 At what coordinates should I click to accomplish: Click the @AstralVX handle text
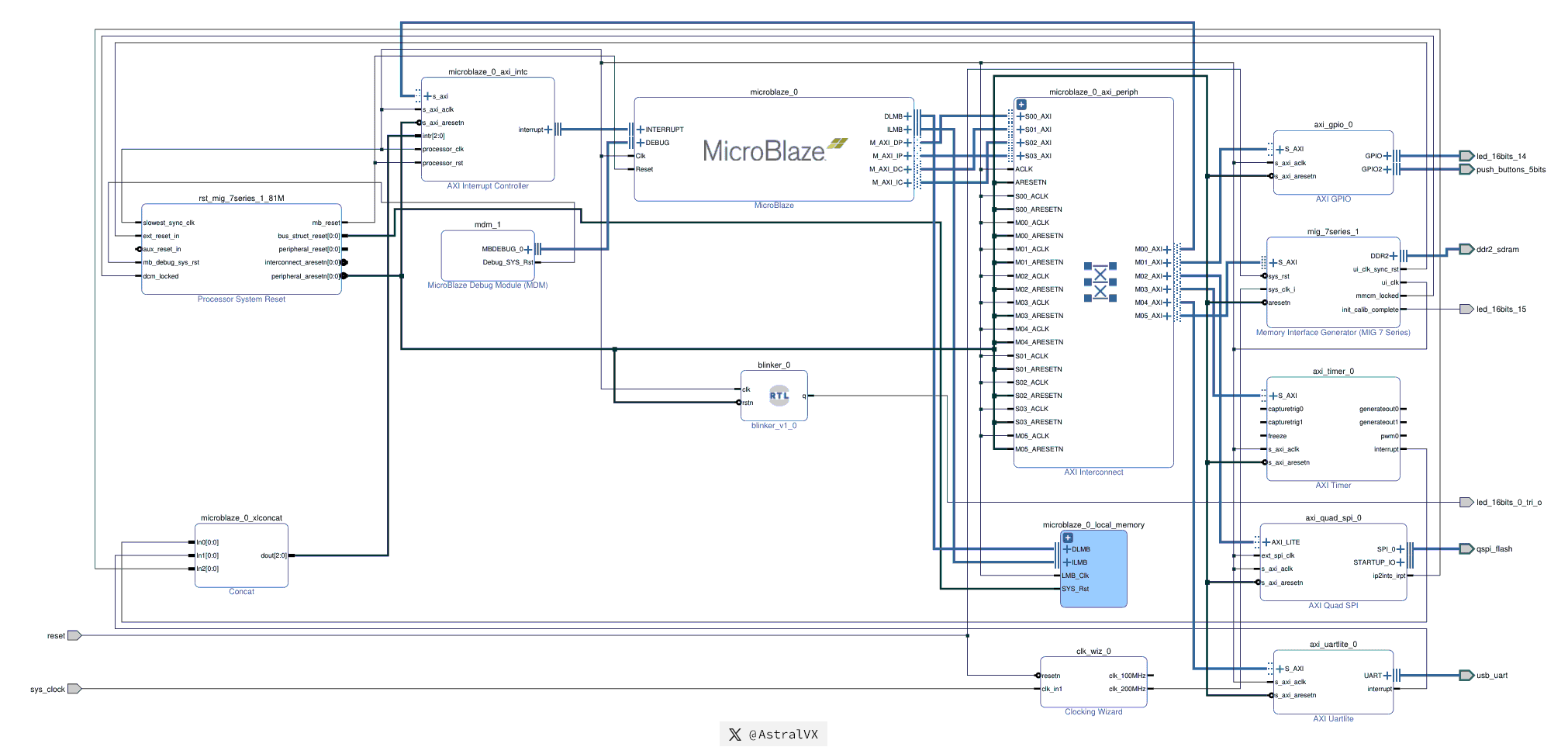[x=783, y=735]
